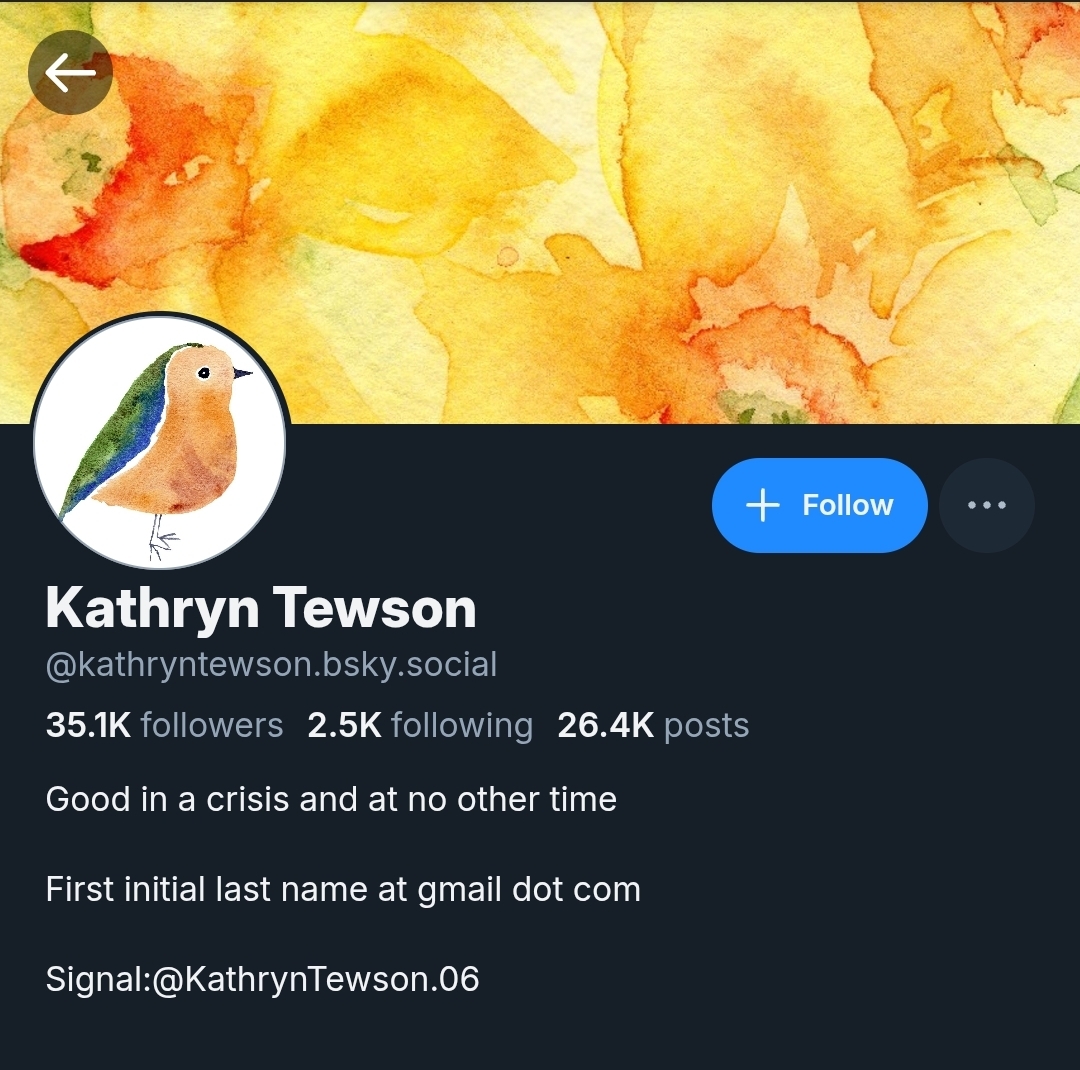Click the Kathryn Tewson display name

point(261,608)
